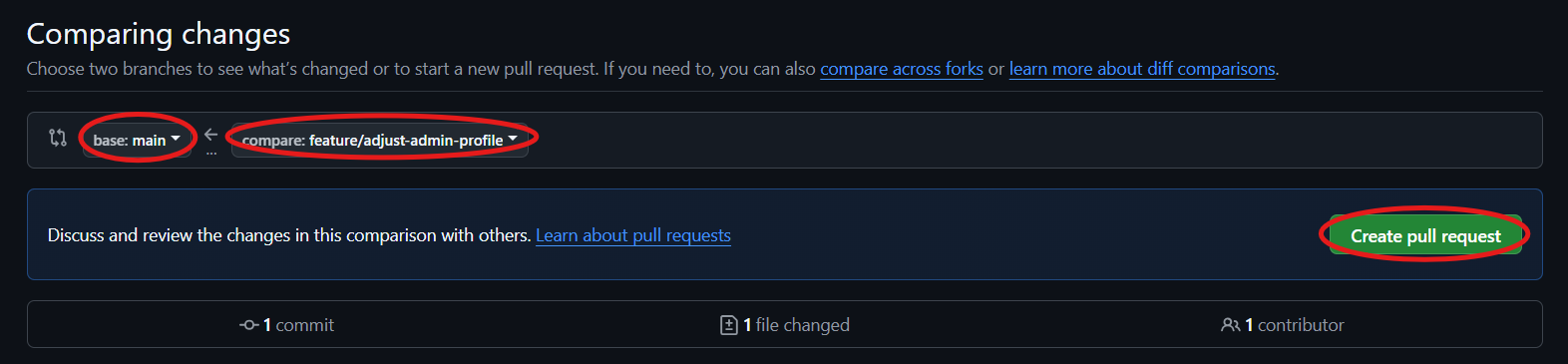Click the file diff icon beside file changed
The width and height of the screenshot is (1568, 364).
pos(729,325)
